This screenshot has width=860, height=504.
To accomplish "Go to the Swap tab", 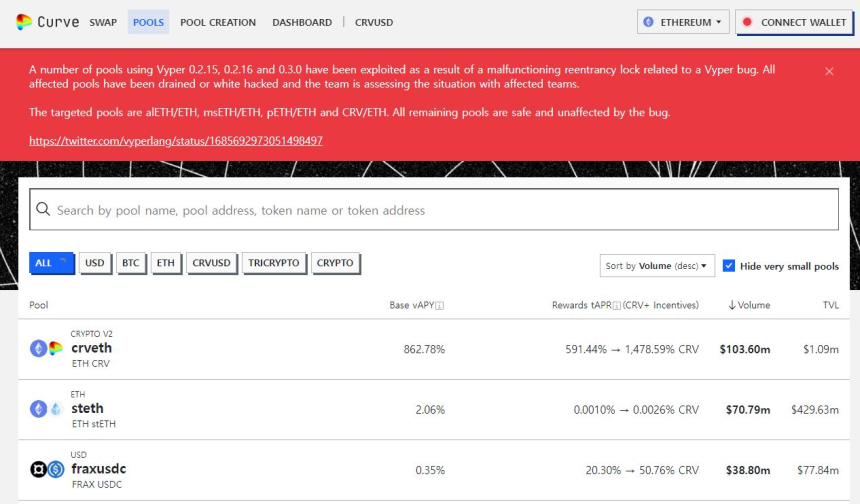I will tap(103, 22).
